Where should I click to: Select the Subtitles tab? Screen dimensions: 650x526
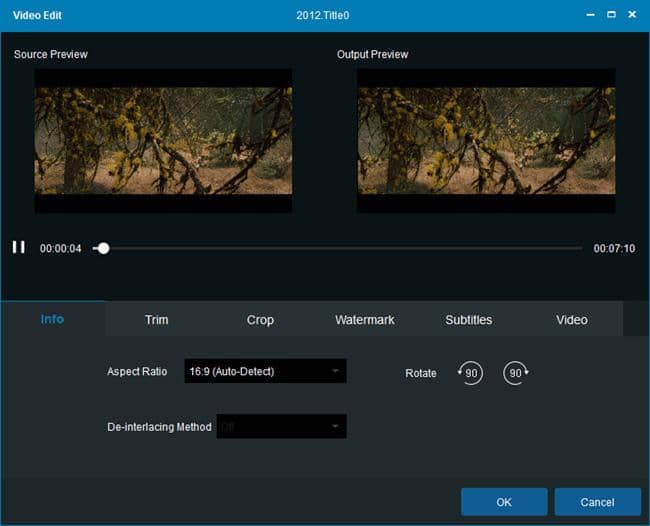468,320
